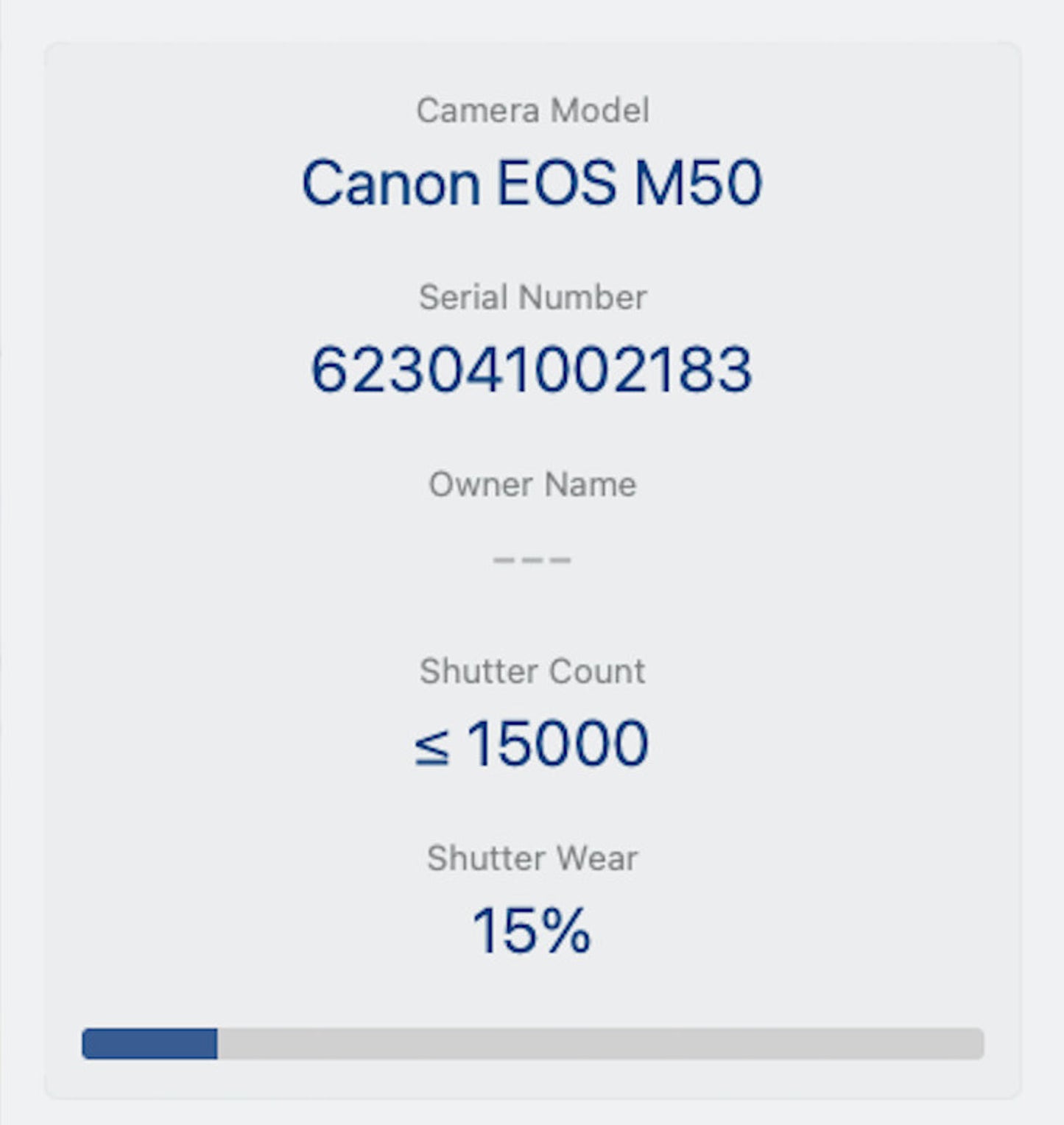Click the word Wear in Shutter Wear label
The image size is (1064, 1125).
click(595, 858)
